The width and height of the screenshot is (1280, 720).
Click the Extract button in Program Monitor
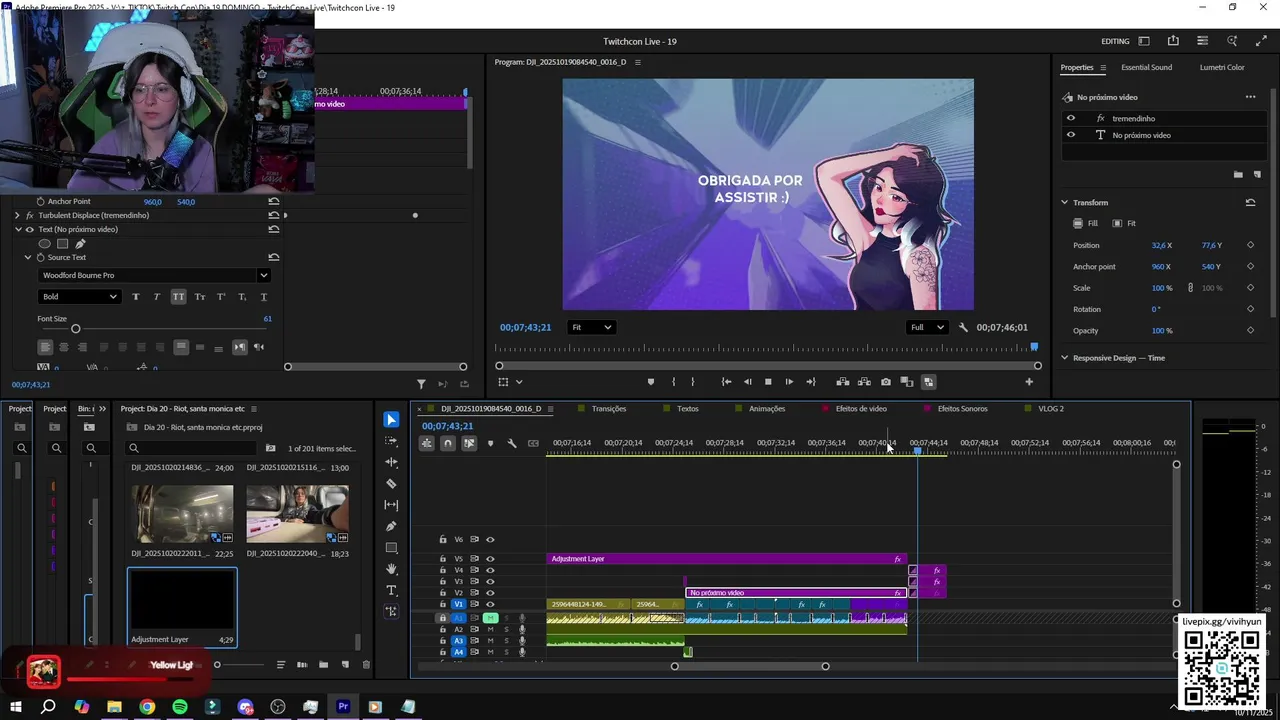864,382
